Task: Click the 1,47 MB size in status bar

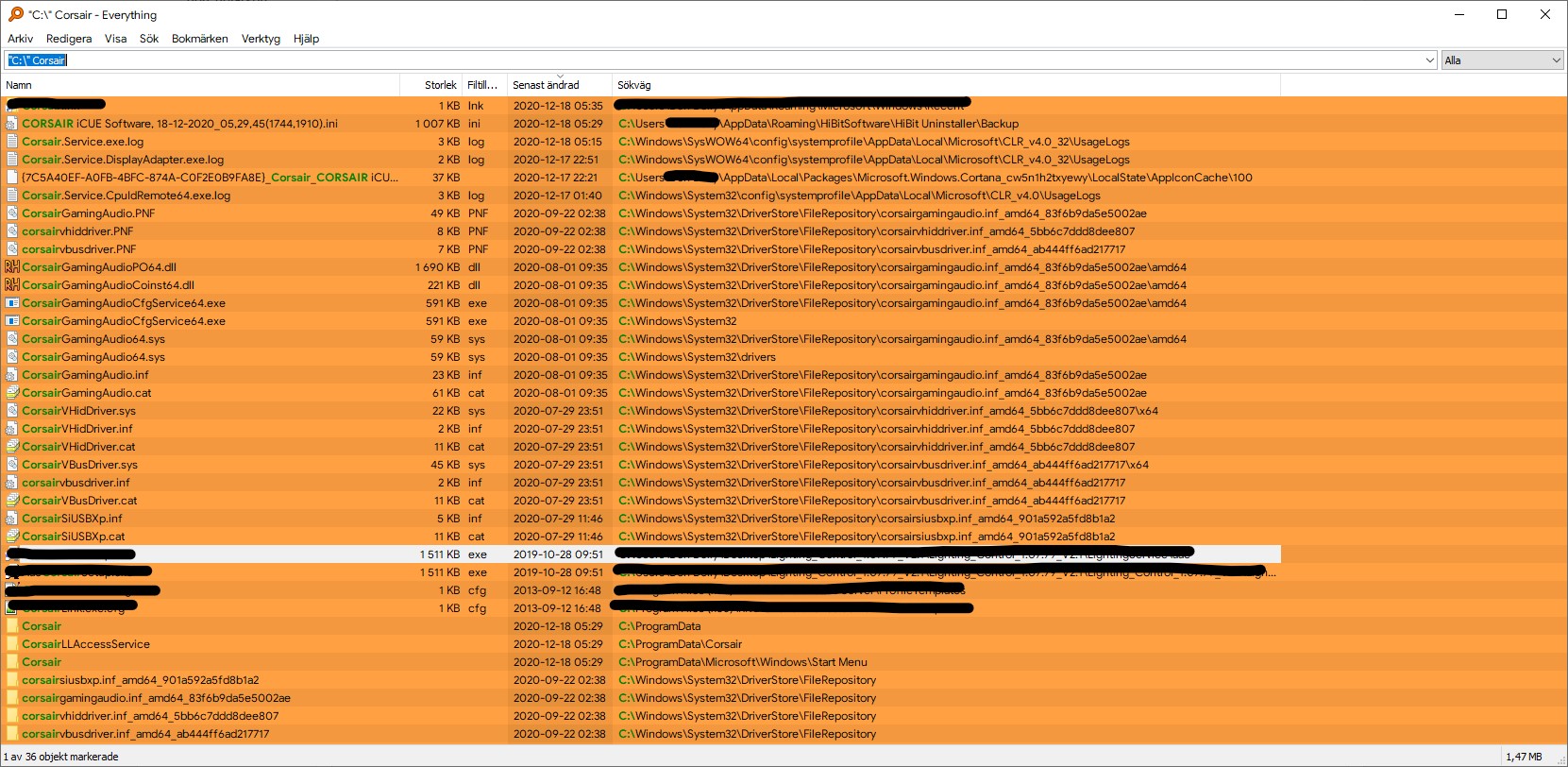Action: [1524, 757]
